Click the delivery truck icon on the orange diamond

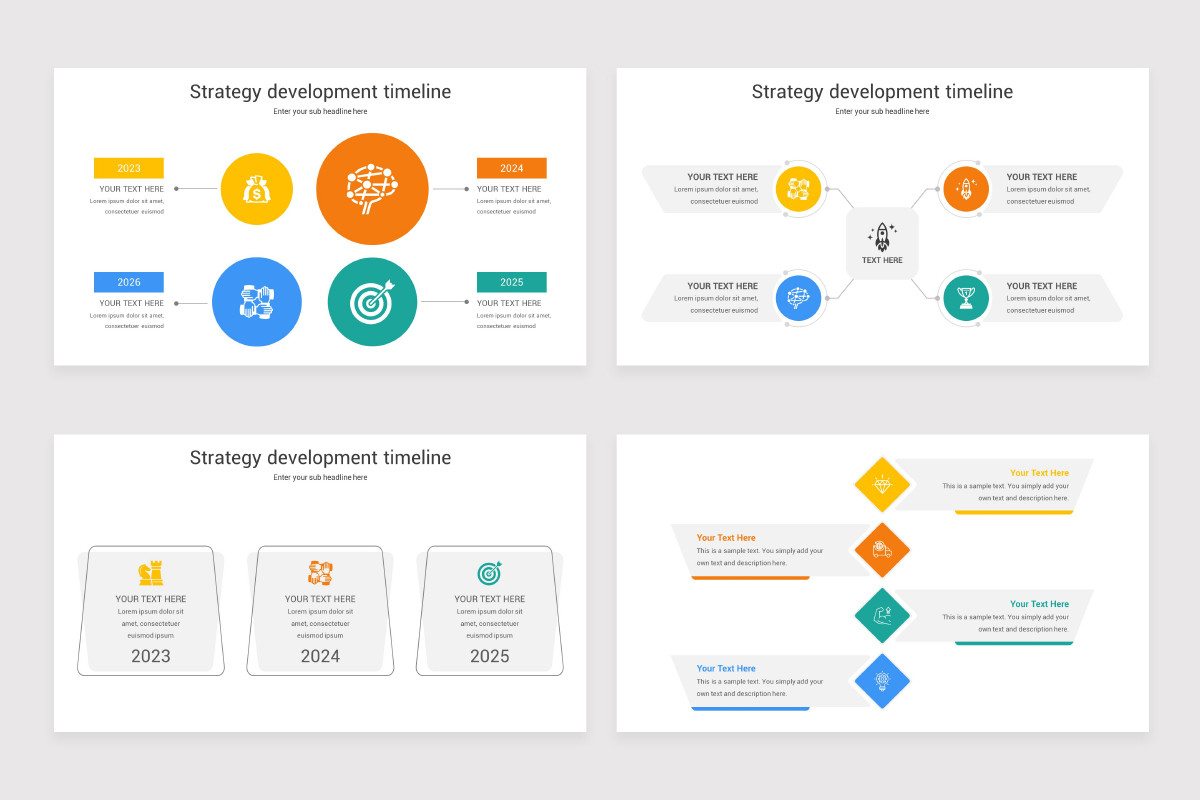pos(881,550)
